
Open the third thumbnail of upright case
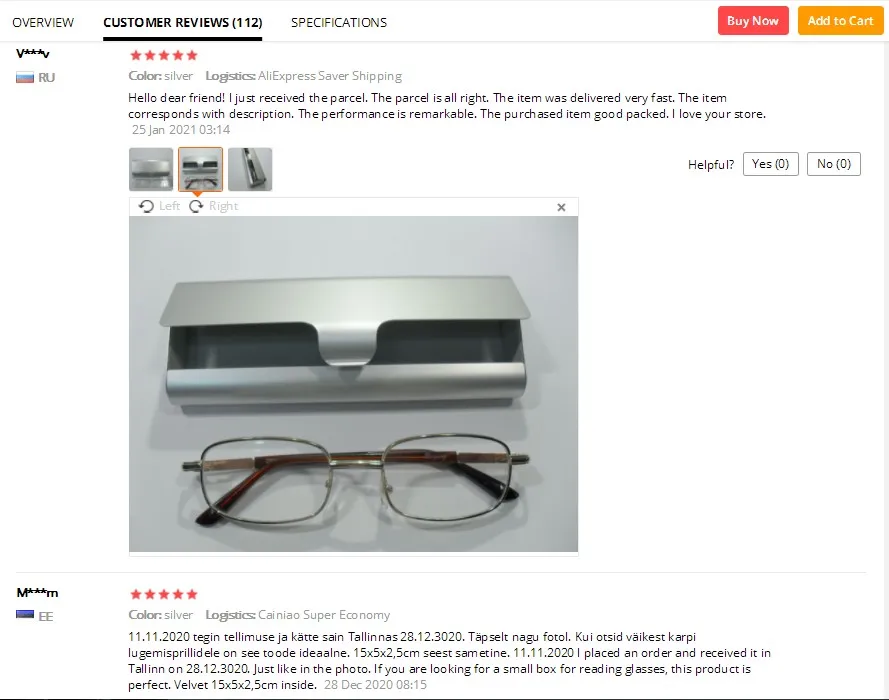(250, 169)
